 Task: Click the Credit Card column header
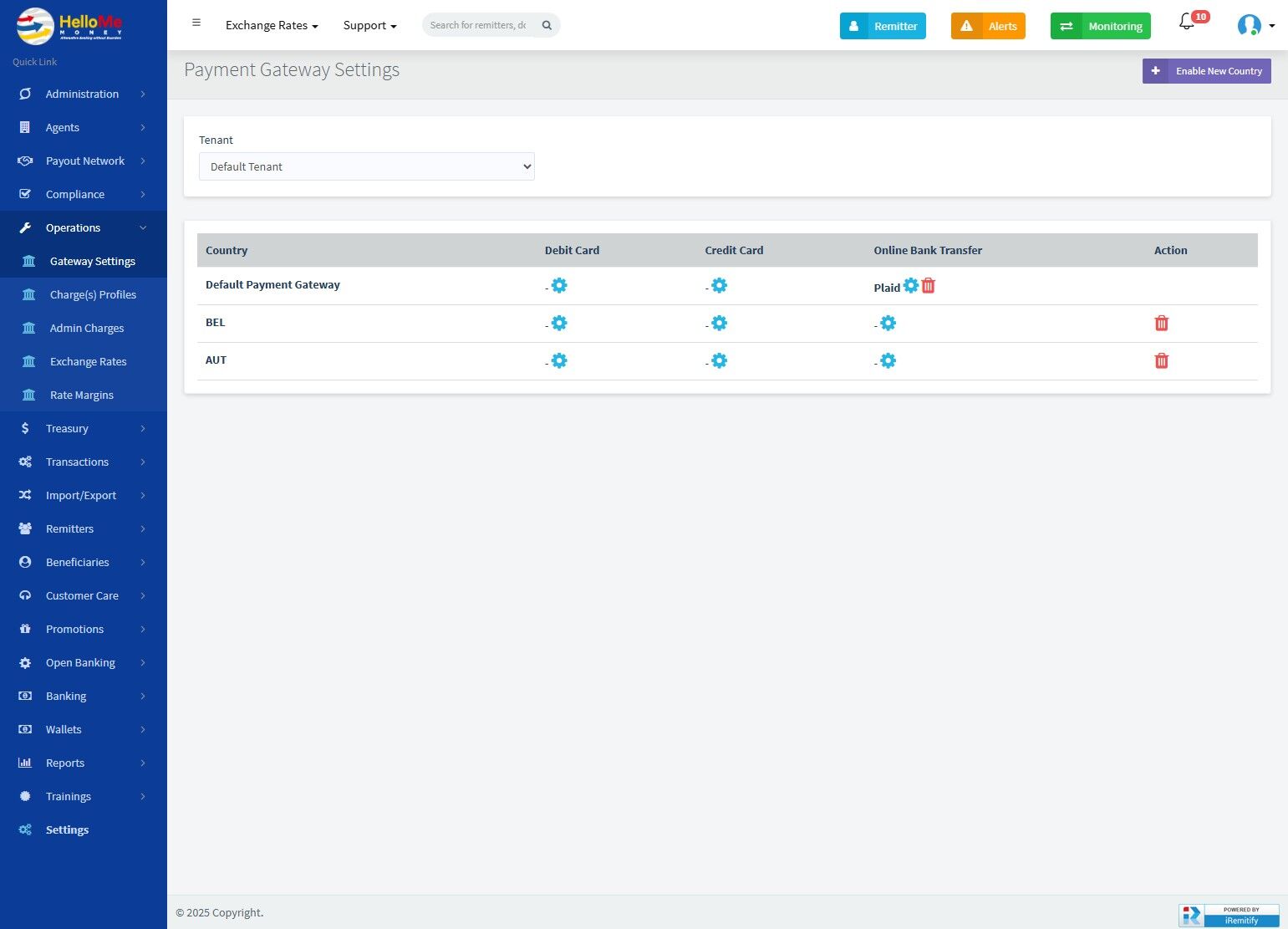(x=734, y=250)
